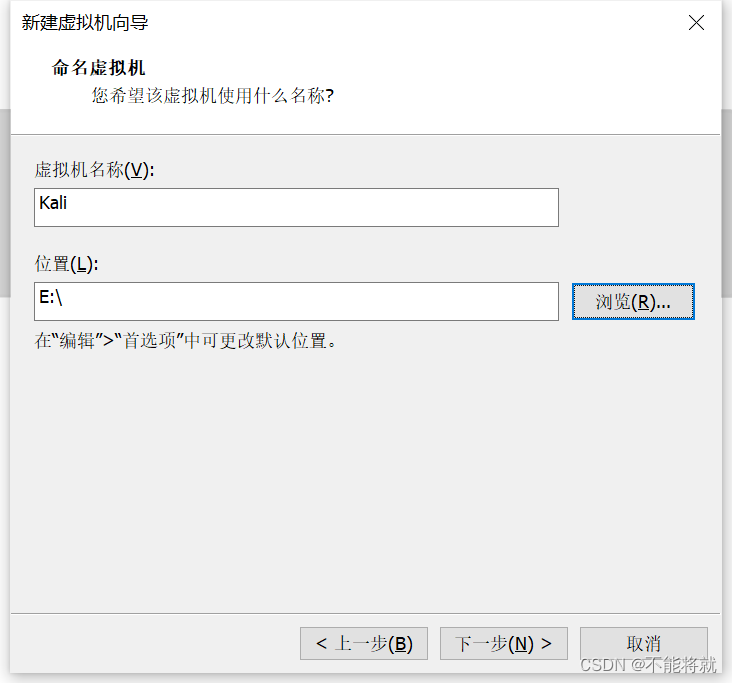Click the 您希望该虚拟机使用什么名称? subtitle
Viewport: 732px width, 683px height.
pyautogui.click(x=213, y=96)
